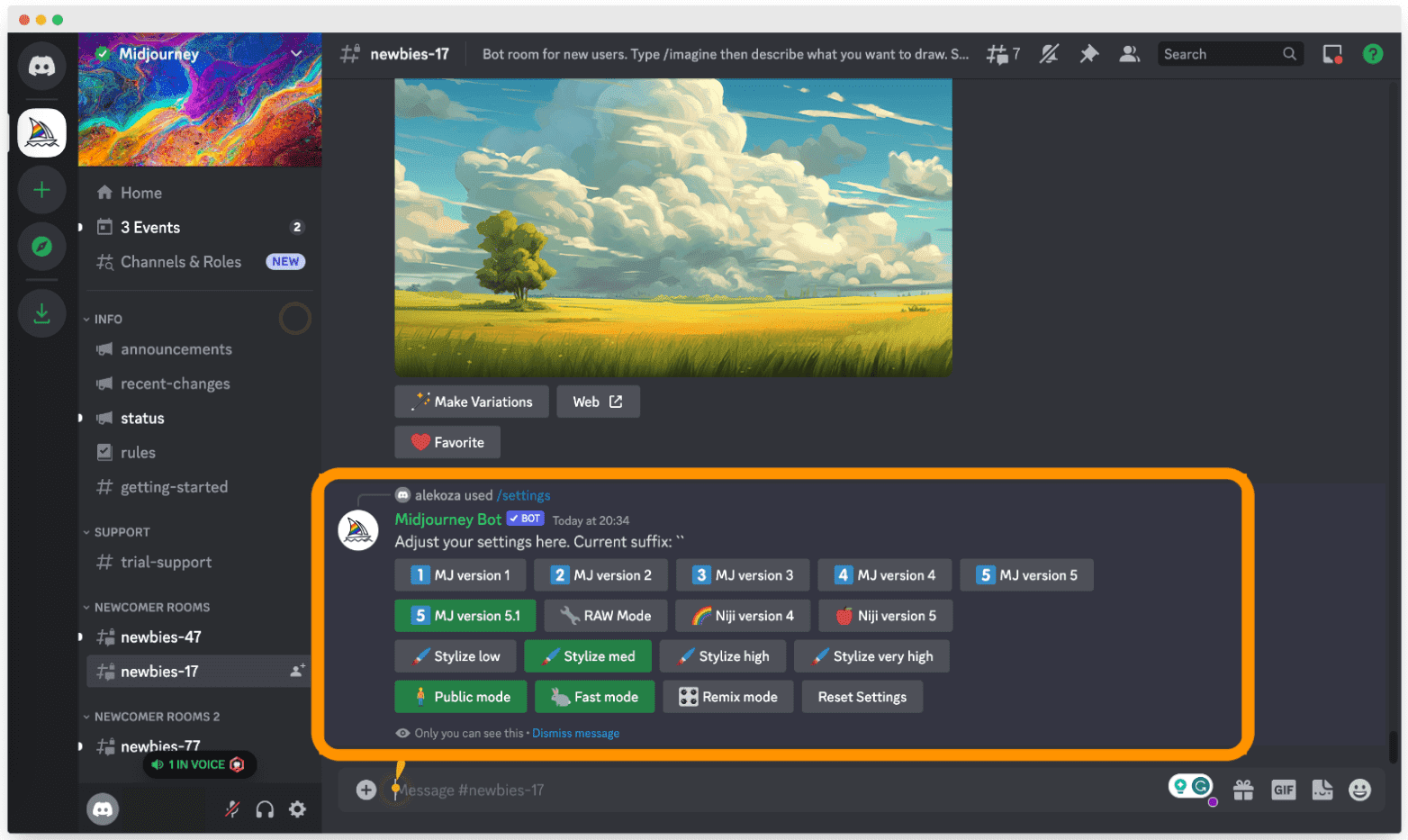
Task: Select MJ version 3 setting
Action: click(x=744, y=575)
